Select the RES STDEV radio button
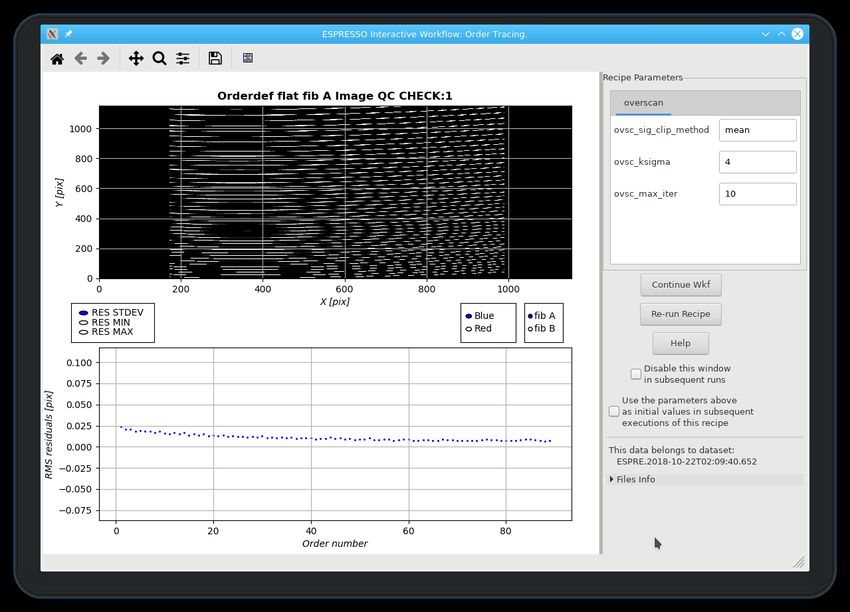850x612 pixels. [x=83, y=313]
